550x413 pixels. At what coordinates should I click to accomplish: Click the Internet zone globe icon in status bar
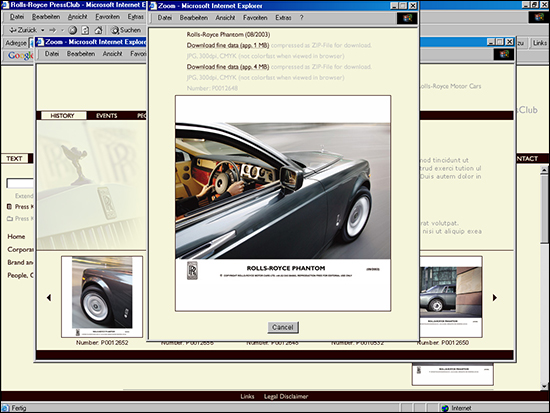pyautogui.click(x=445, y=408)
